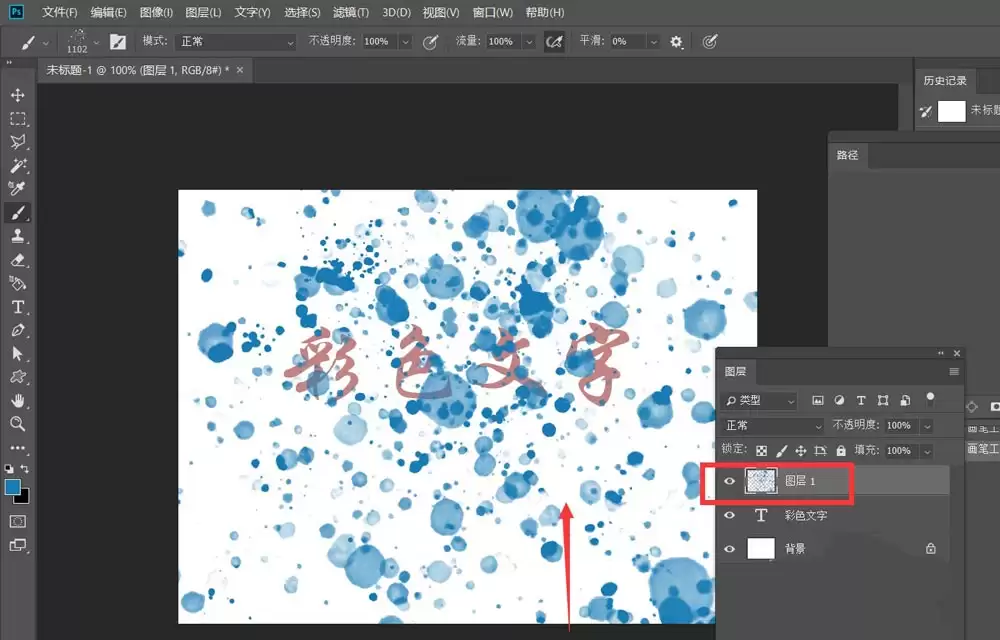Image resolution: width=1000 pixels, height=640 pixels.
Task: Hide the 图层 1 layer
Action: pos(730,481)
